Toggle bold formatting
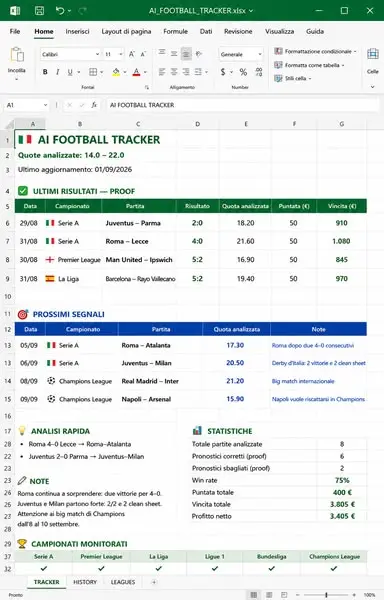 point(45,72)
